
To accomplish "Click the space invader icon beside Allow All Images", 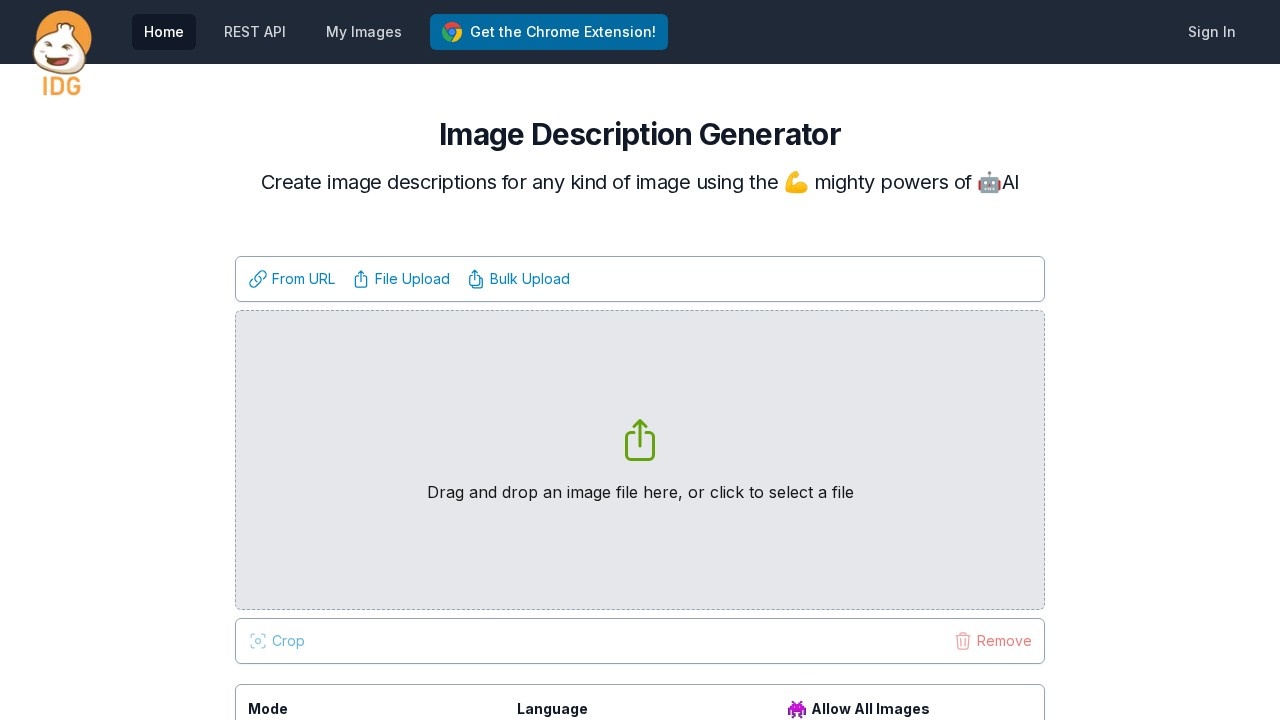I will [797, 709].
